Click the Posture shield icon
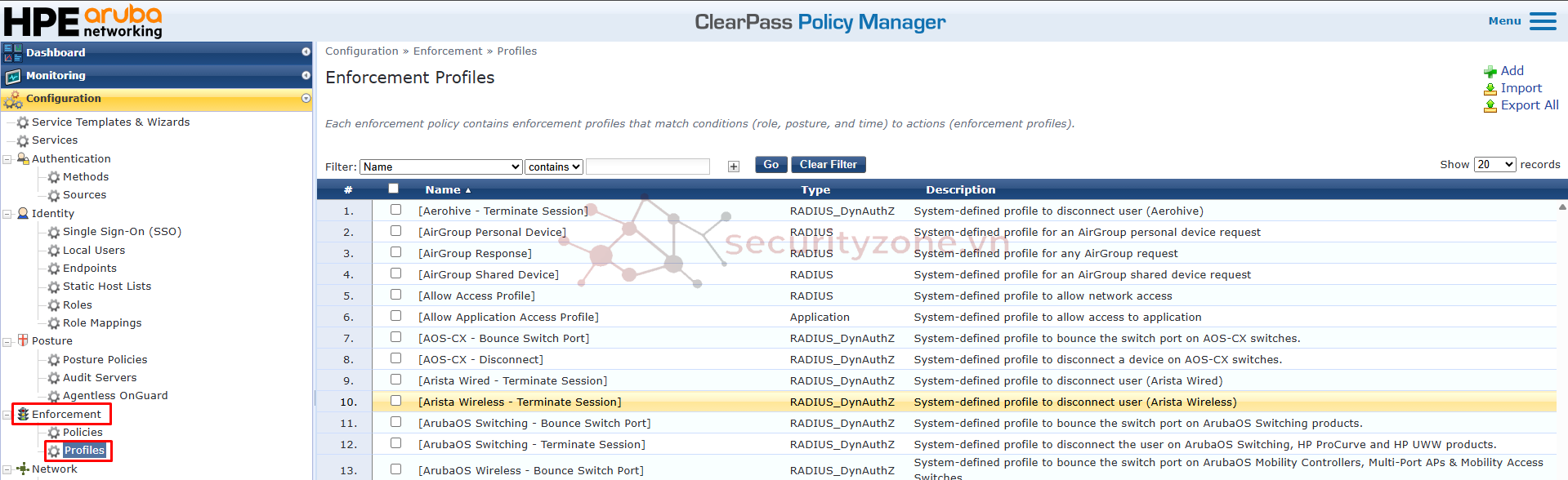Image resolution: width=1568 pixels, height=480 pixels. pos(23,340)
